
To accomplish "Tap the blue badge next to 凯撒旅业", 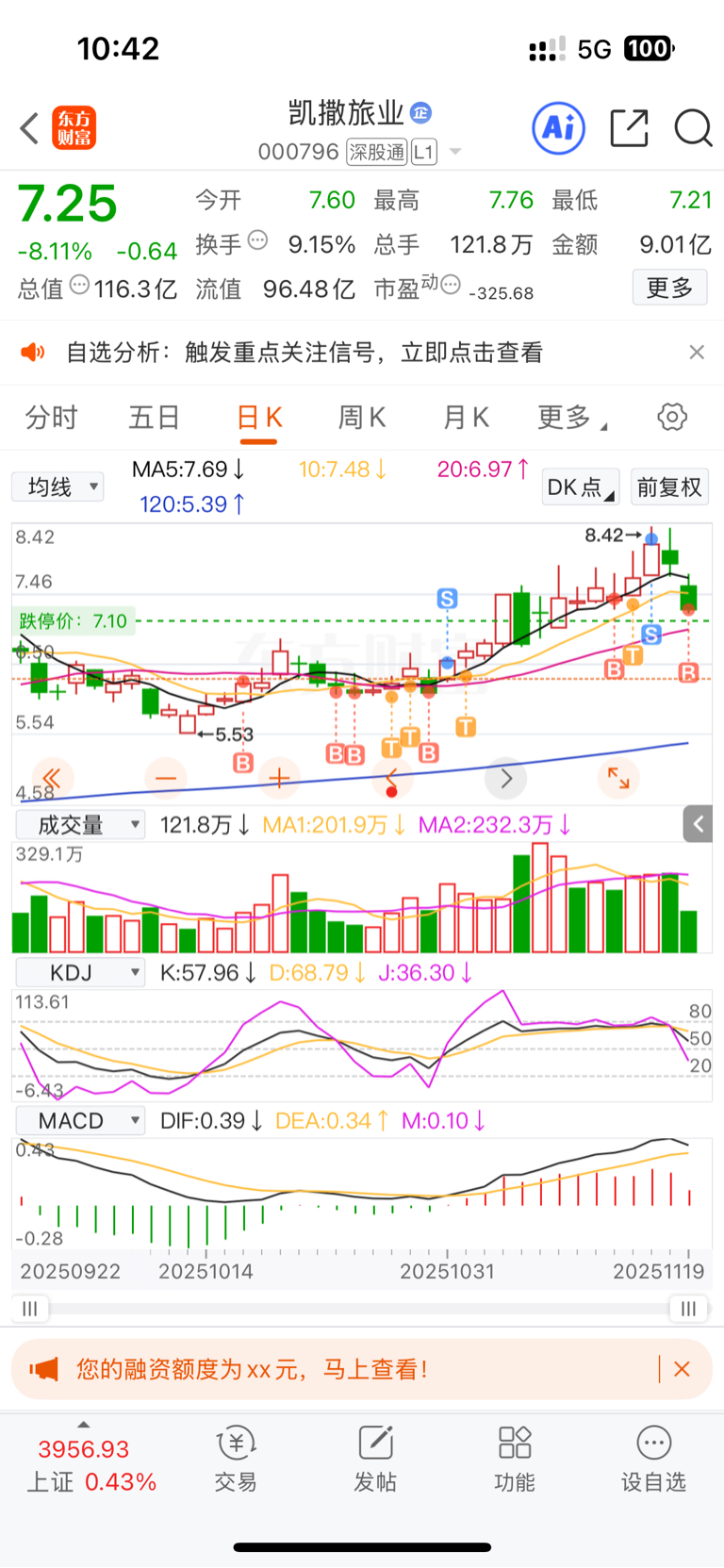I will (x=420, y=113).
